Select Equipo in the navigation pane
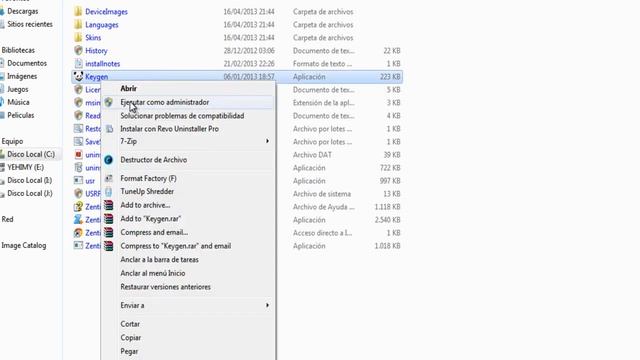The width and height of the screenshot is (640, 360). tap(12, 141)
